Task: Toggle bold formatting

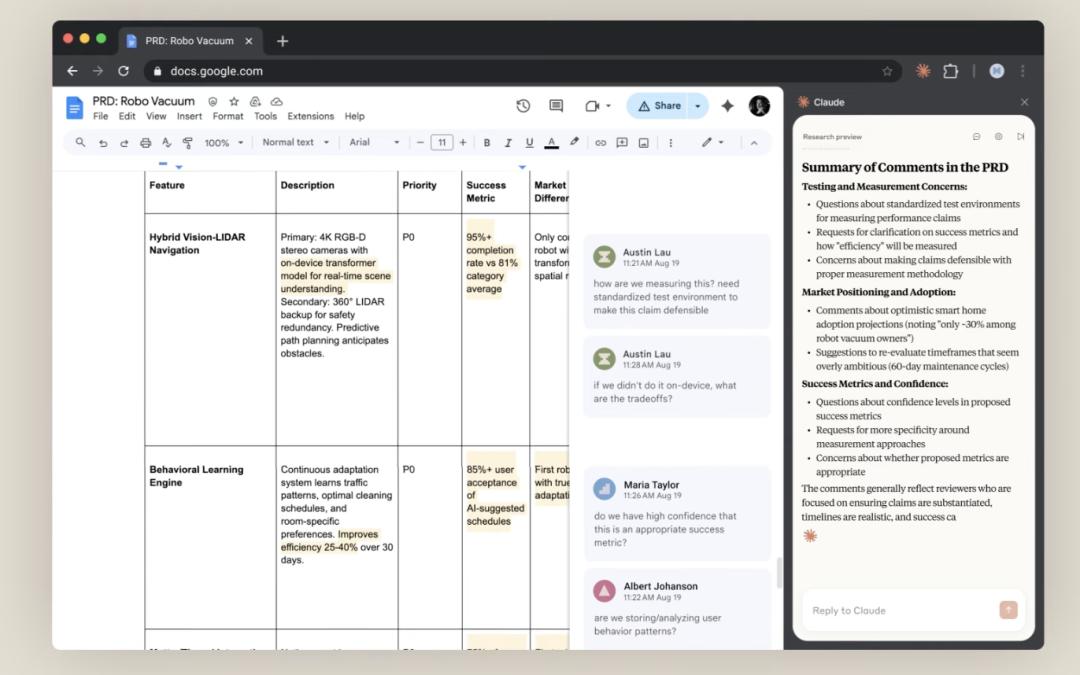Action: [x=487, y=143]
